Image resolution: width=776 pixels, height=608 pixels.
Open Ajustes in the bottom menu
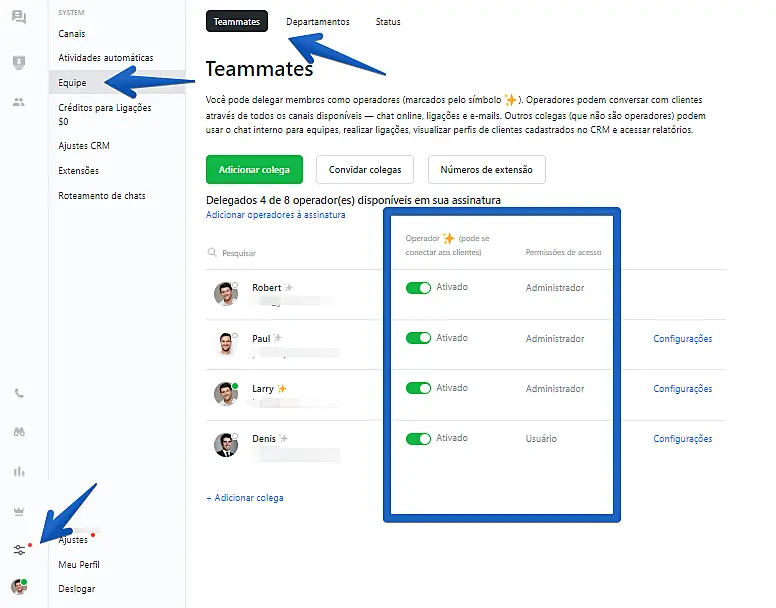[x=73, y=540]
